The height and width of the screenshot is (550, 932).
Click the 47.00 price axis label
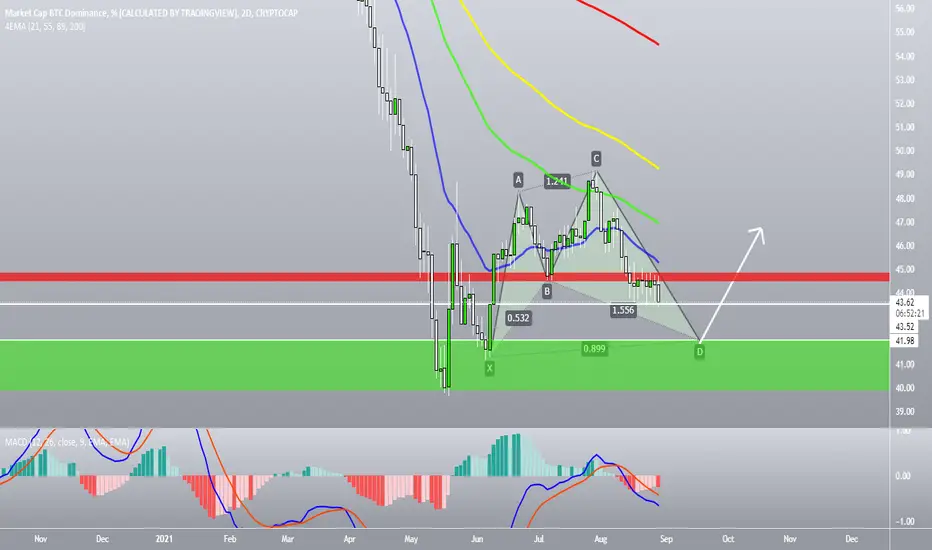click(905, 222)
